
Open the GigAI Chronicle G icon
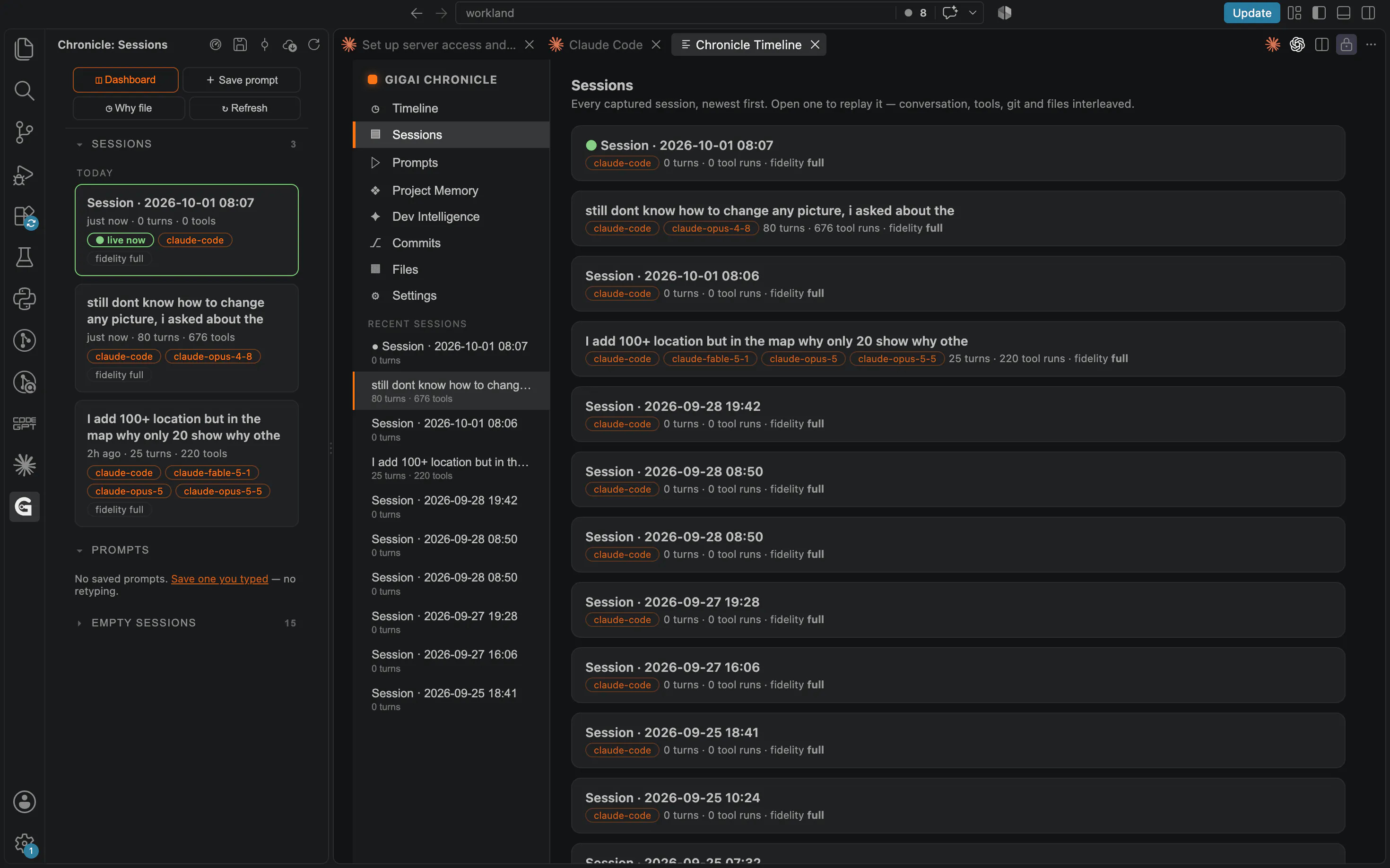pos(24,506)
